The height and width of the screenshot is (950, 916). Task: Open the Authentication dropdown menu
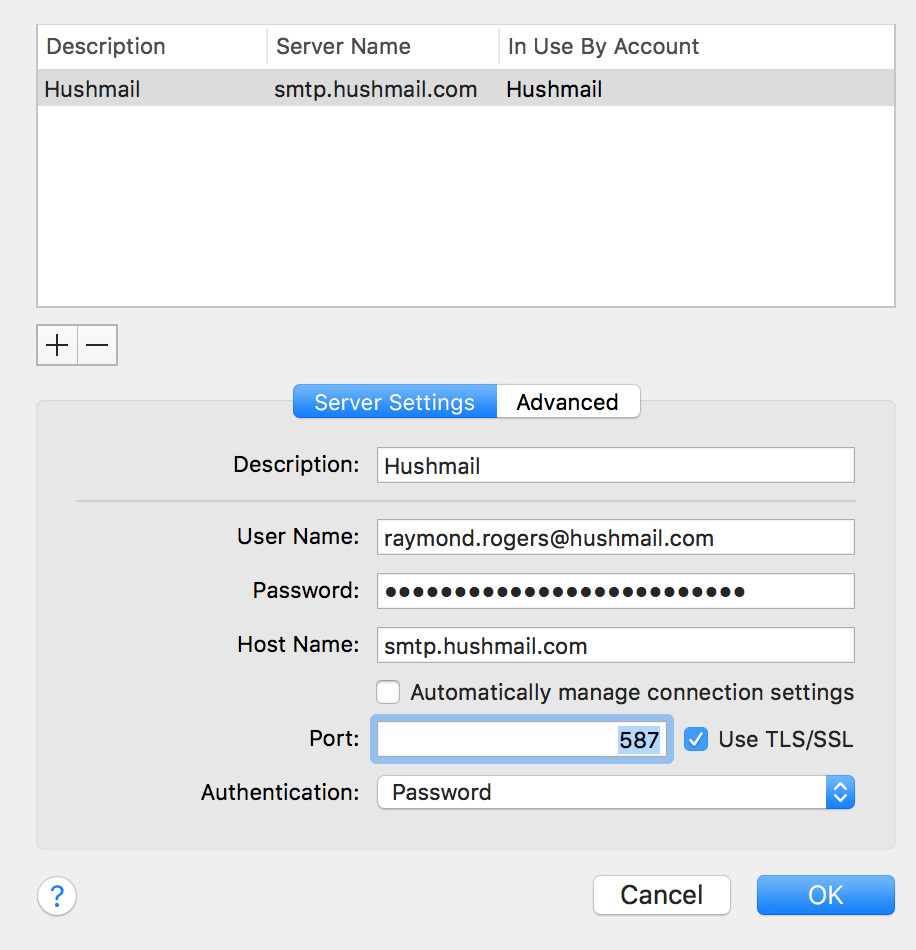615,793
